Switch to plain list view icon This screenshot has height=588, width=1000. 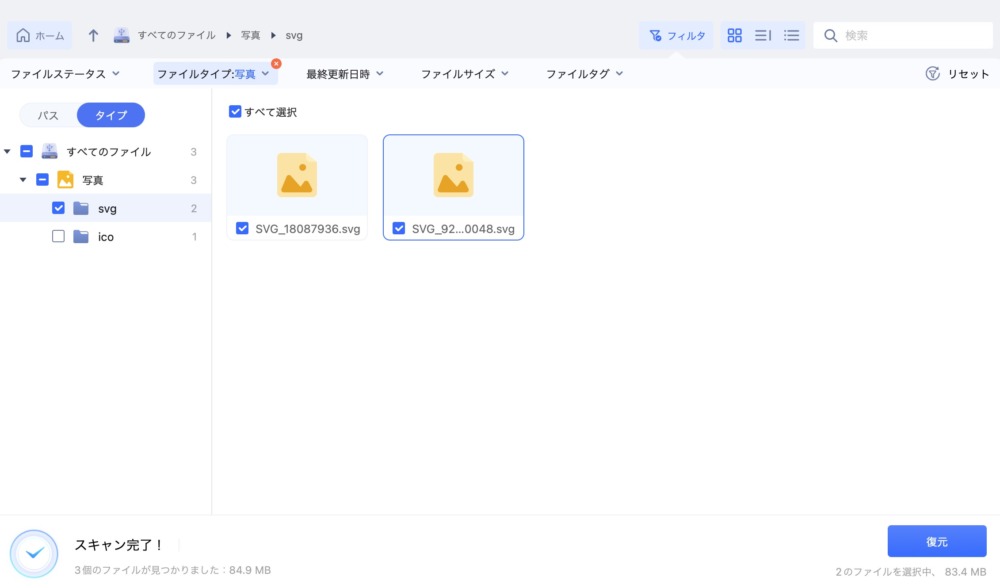[x=791, y=35]
